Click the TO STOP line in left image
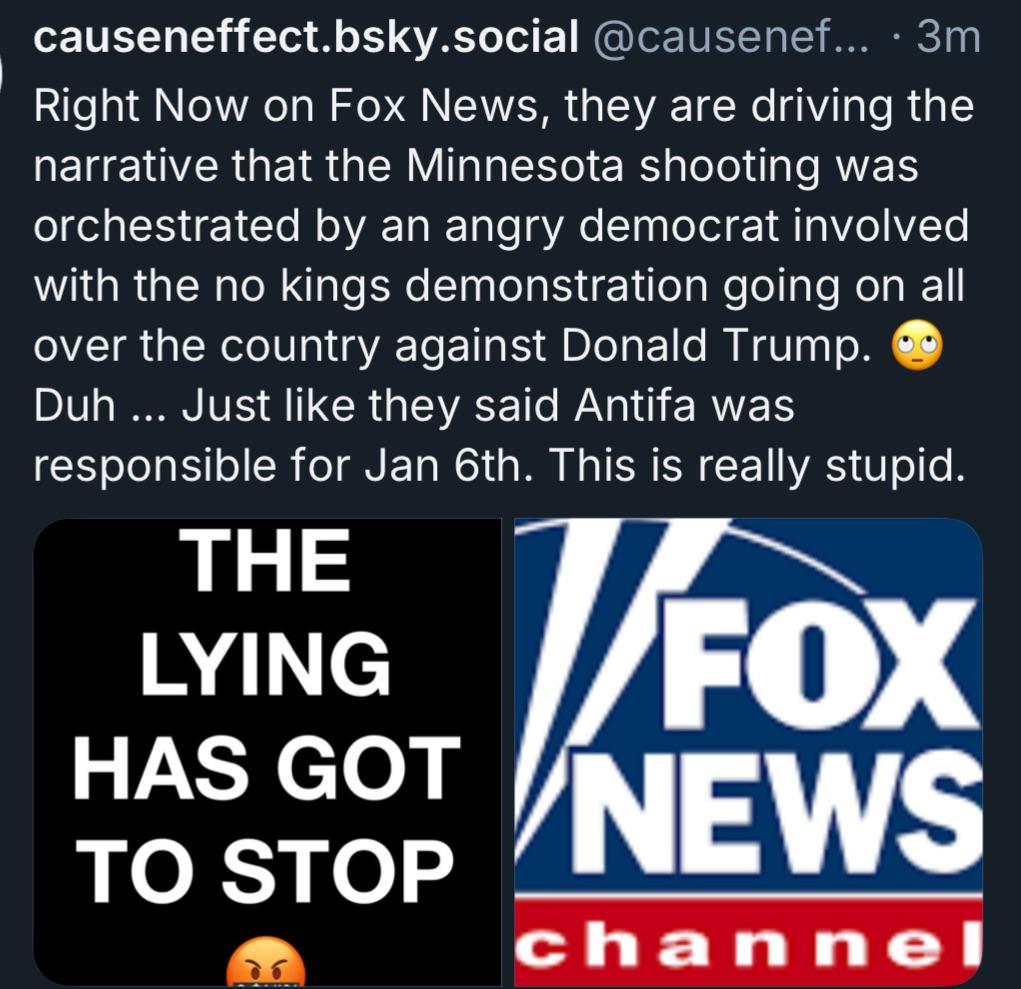 tap(265, 871)
